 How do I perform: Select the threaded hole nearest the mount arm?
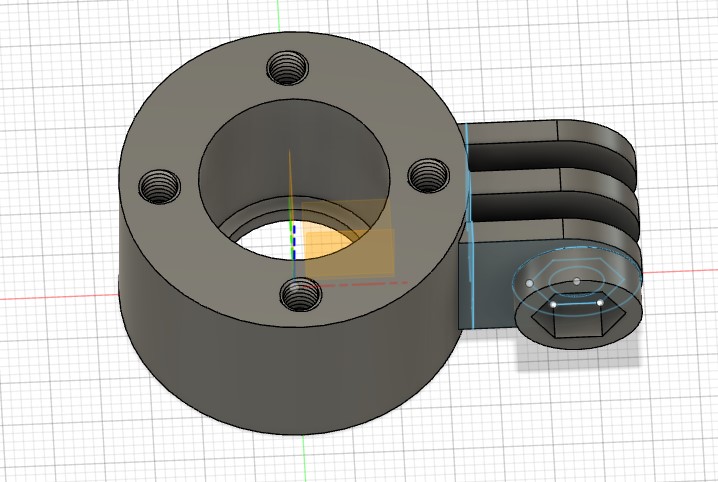[428, 176]
